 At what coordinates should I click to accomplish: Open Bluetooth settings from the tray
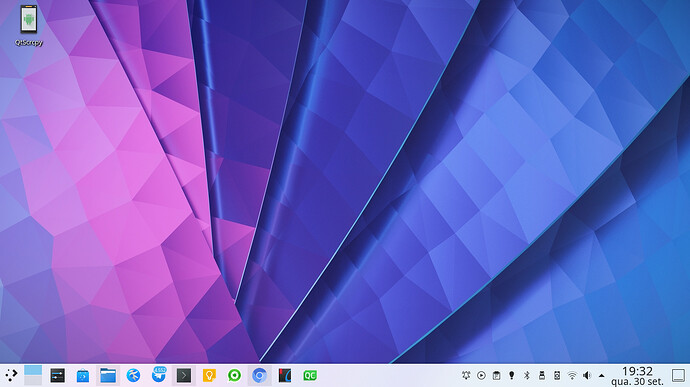coord(527,376)
